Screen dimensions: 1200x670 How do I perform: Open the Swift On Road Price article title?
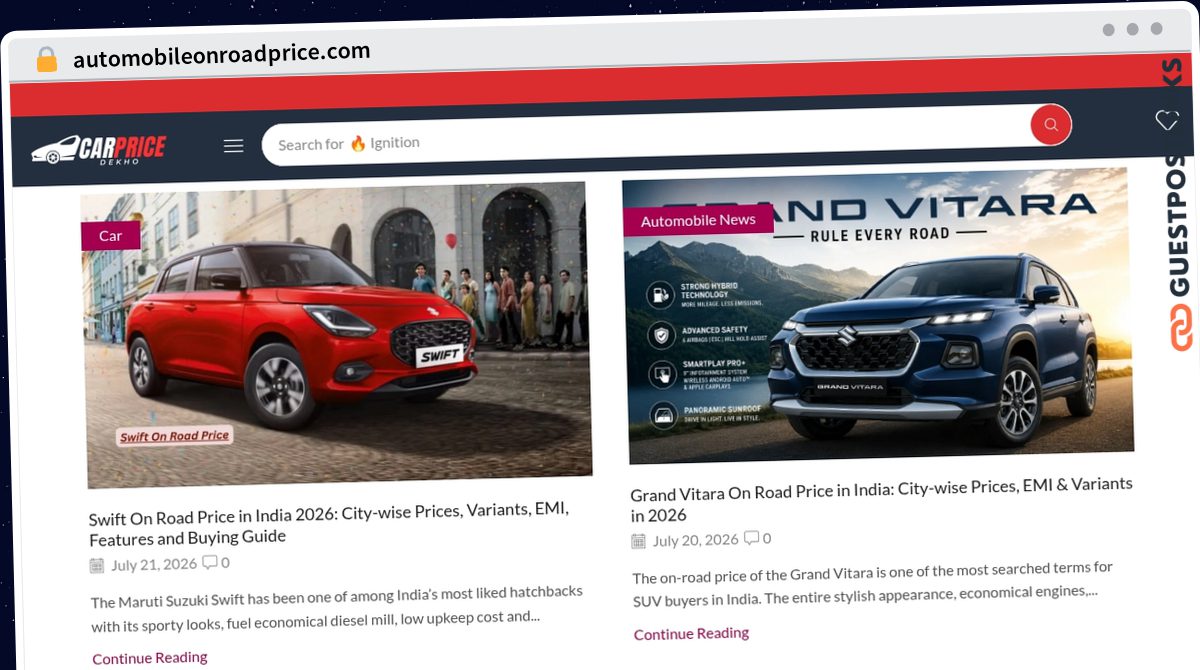(329, 523)
